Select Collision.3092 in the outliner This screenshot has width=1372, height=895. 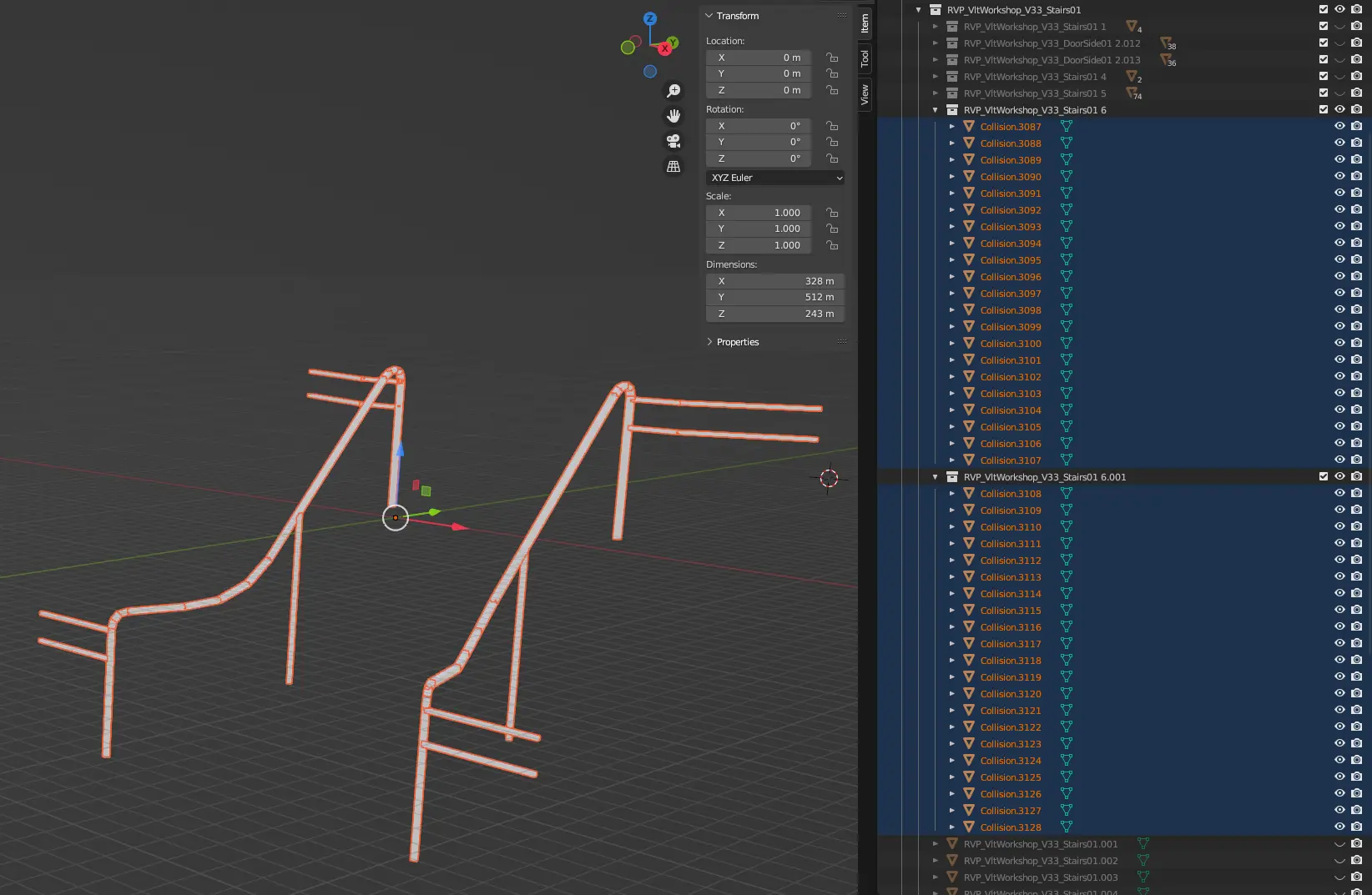click(1011, 209)
